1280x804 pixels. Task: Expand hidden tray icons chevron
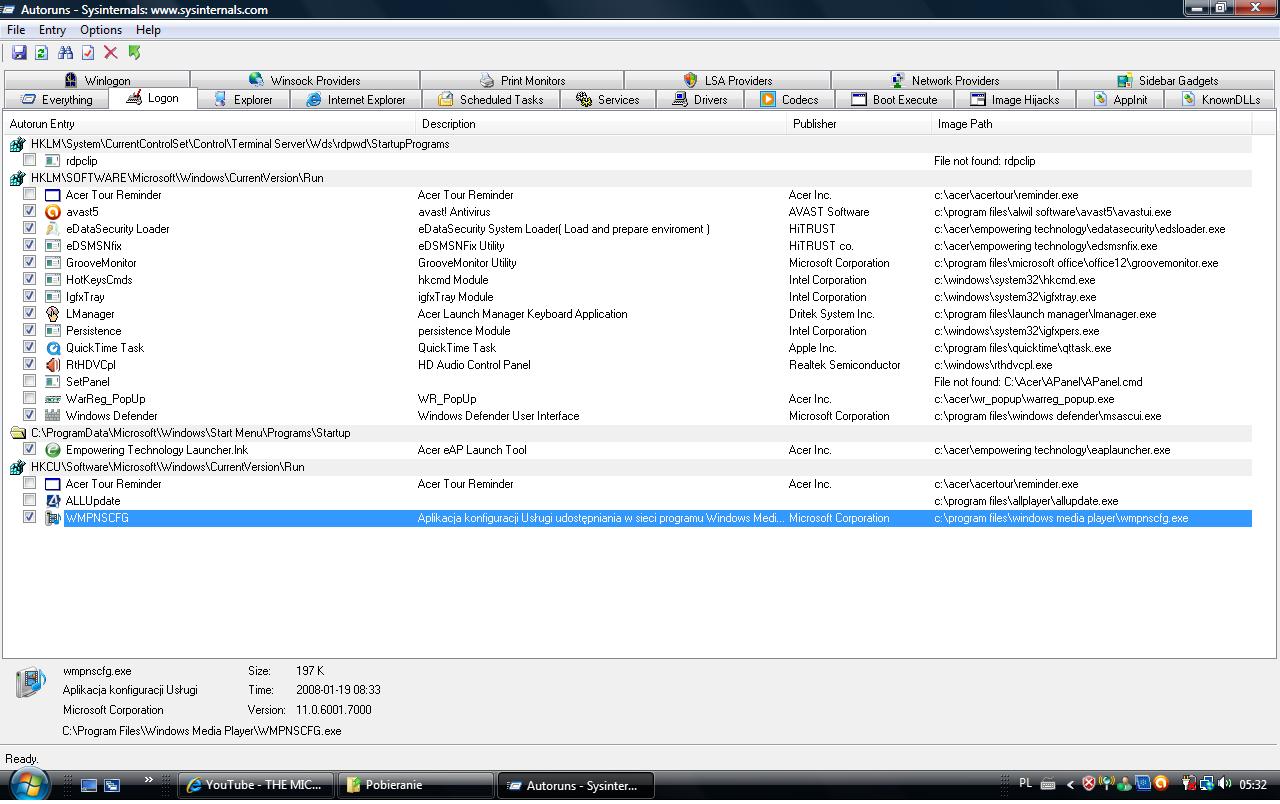coord(1070,785)
